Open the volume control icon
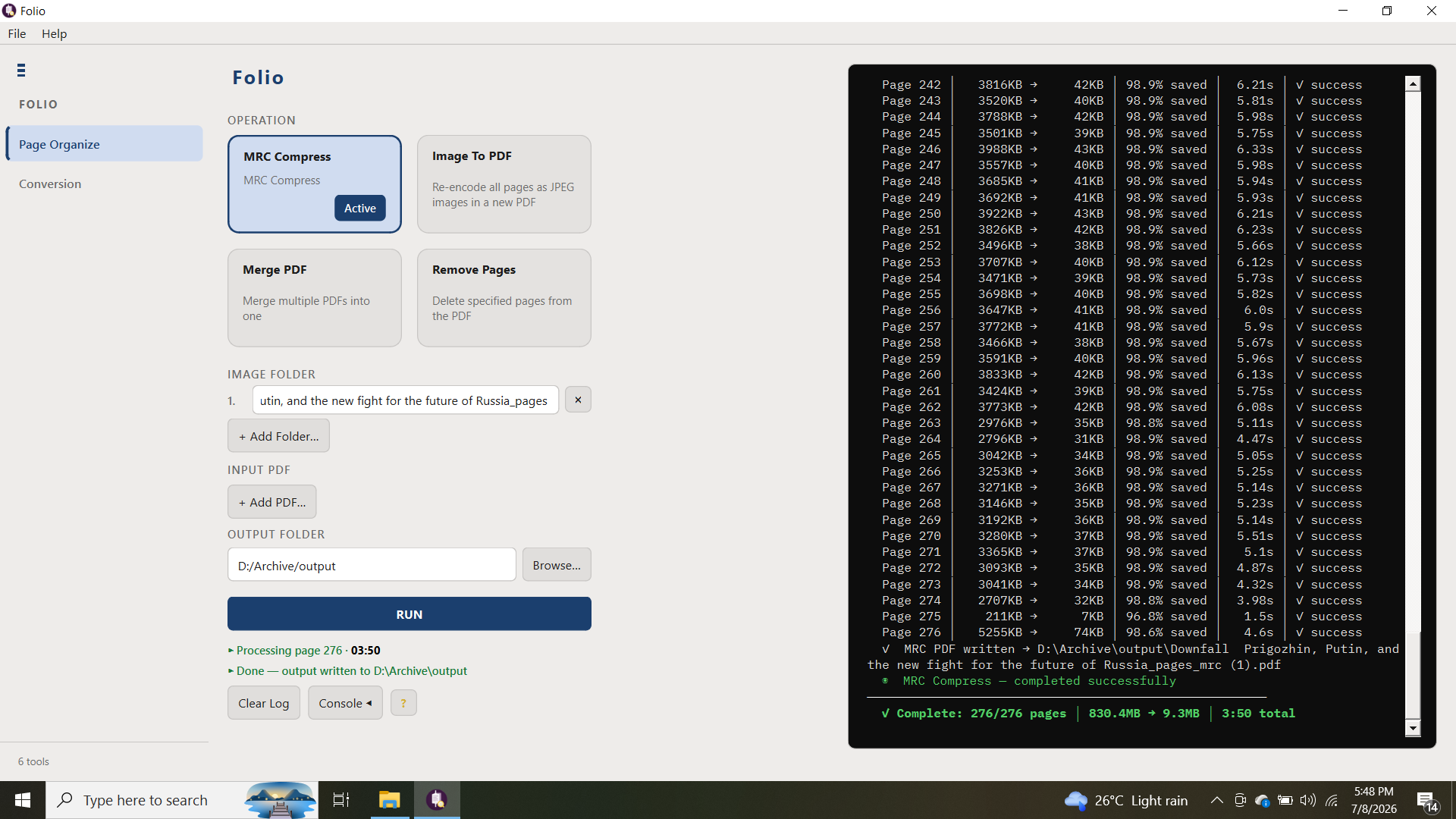 (1308, 800)
